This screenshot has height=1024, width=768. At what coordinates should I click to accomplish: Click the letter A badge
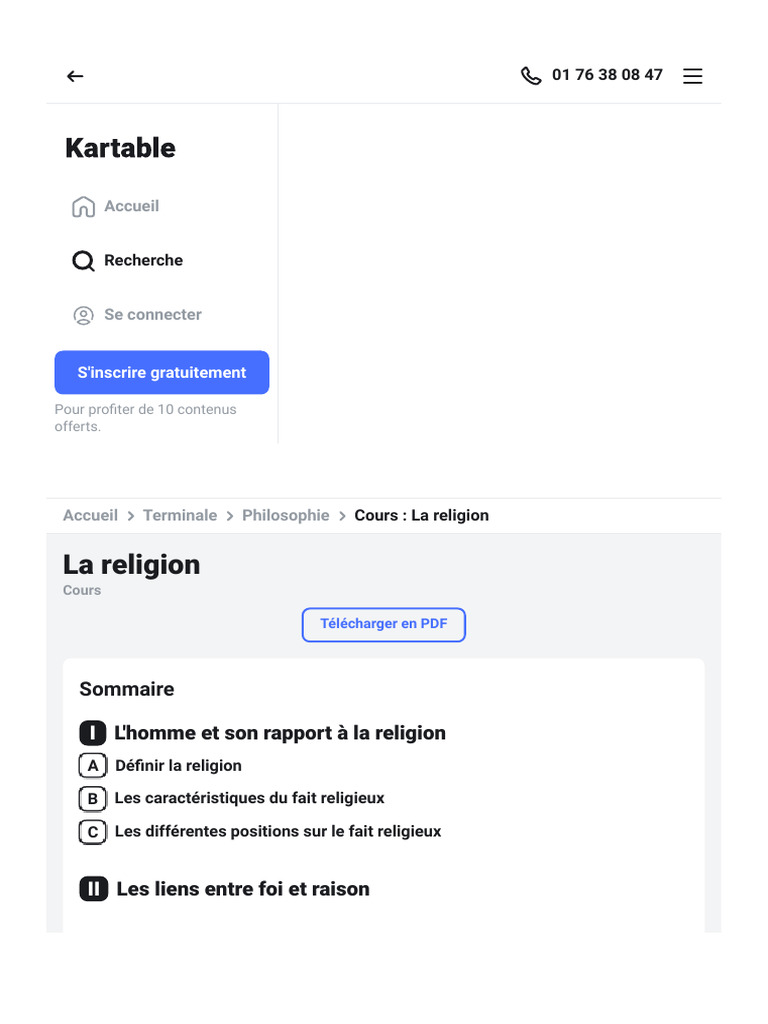click(93, 765)
